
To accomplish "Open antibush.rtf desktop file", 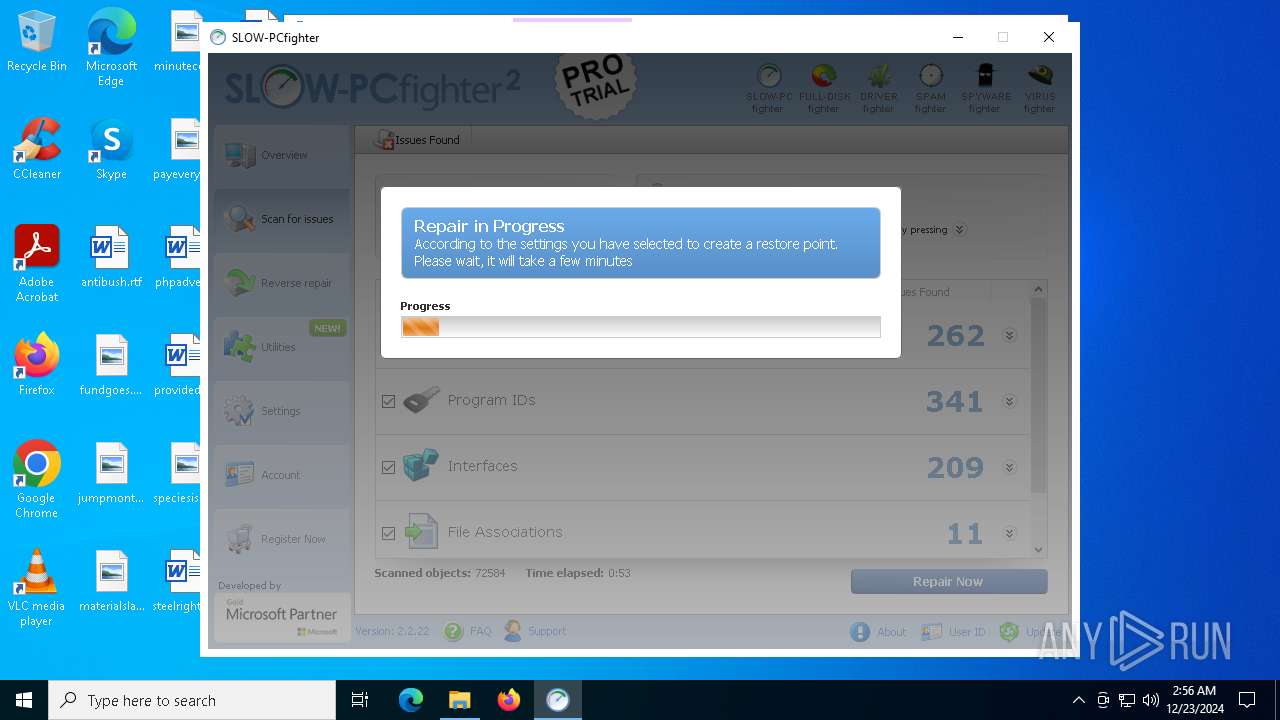I will pyautogui.click(x=111, y=257).
